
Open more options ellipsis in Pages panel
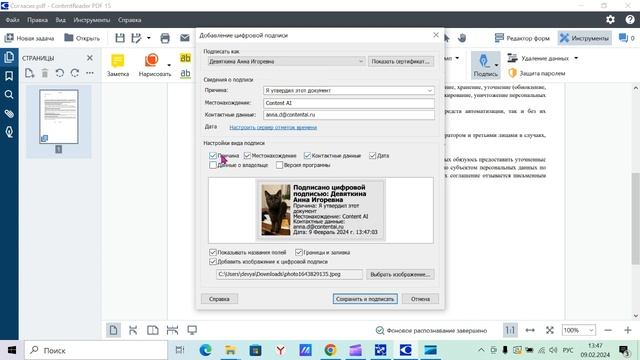click(x=90, y=73)
